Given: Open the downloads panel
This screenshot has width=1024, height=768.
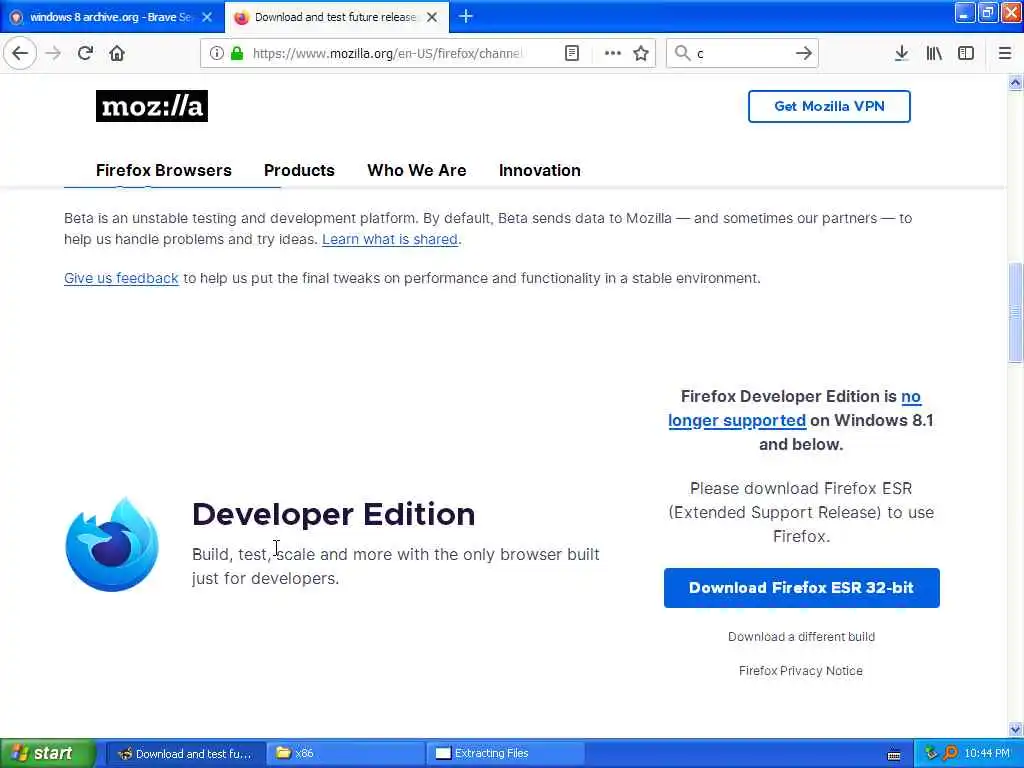Looking at the screenshot, I should coord(901,53).
